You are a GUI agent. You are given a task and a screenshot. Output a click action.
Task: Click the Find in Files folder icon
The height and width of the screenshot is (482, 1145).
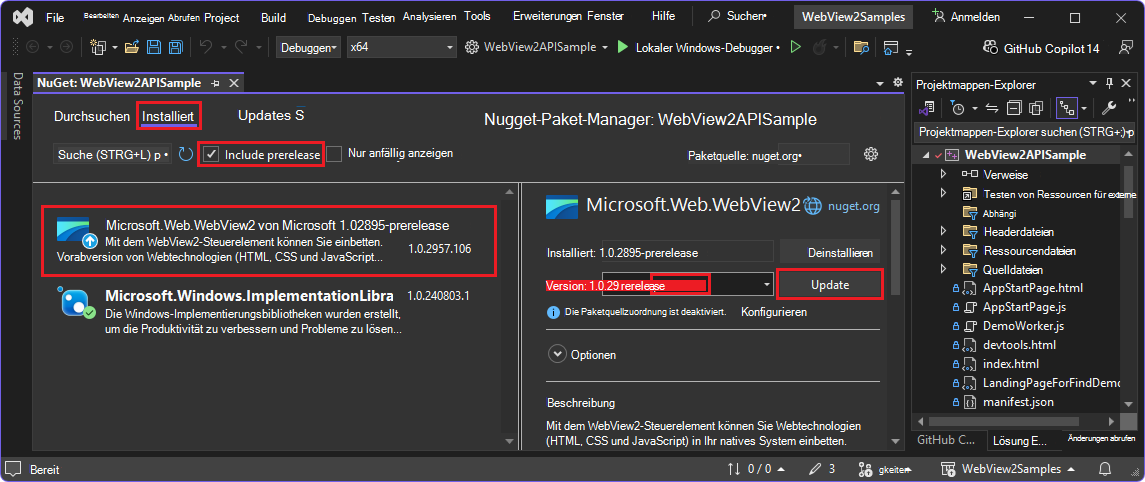(862, 47)
